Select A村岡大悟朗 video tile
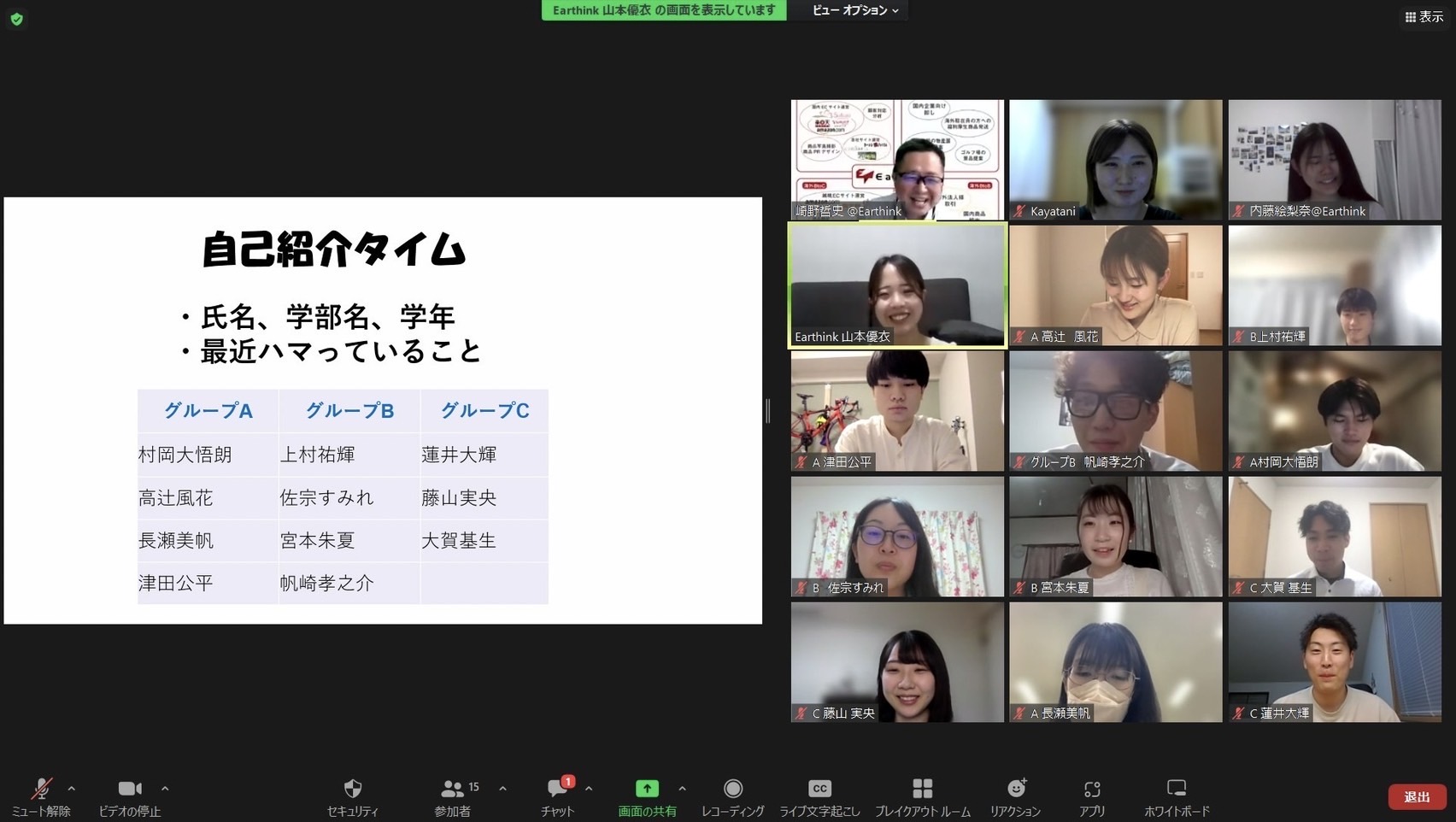 1335,411
